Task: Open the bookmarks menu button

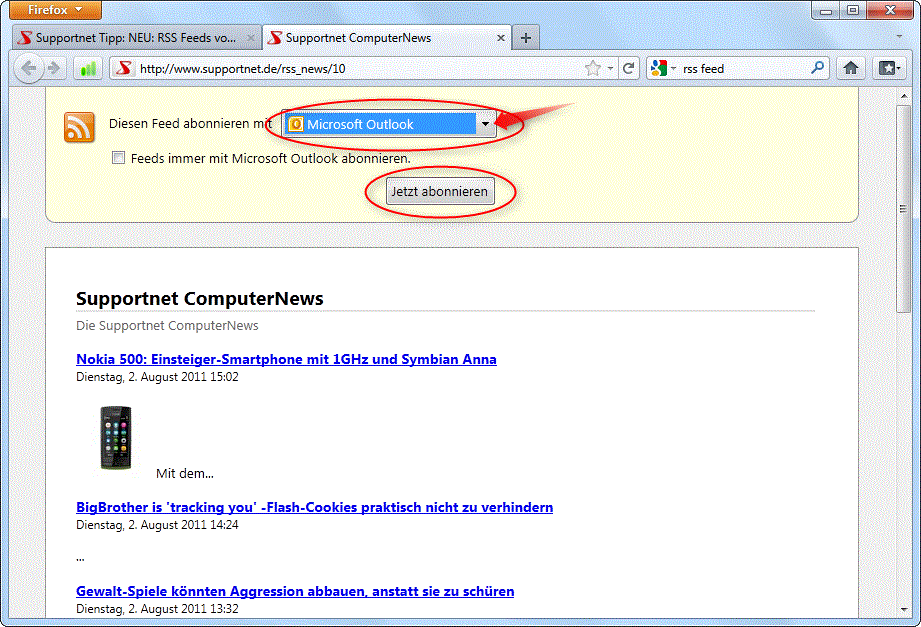Action: (x=889, y=68)
